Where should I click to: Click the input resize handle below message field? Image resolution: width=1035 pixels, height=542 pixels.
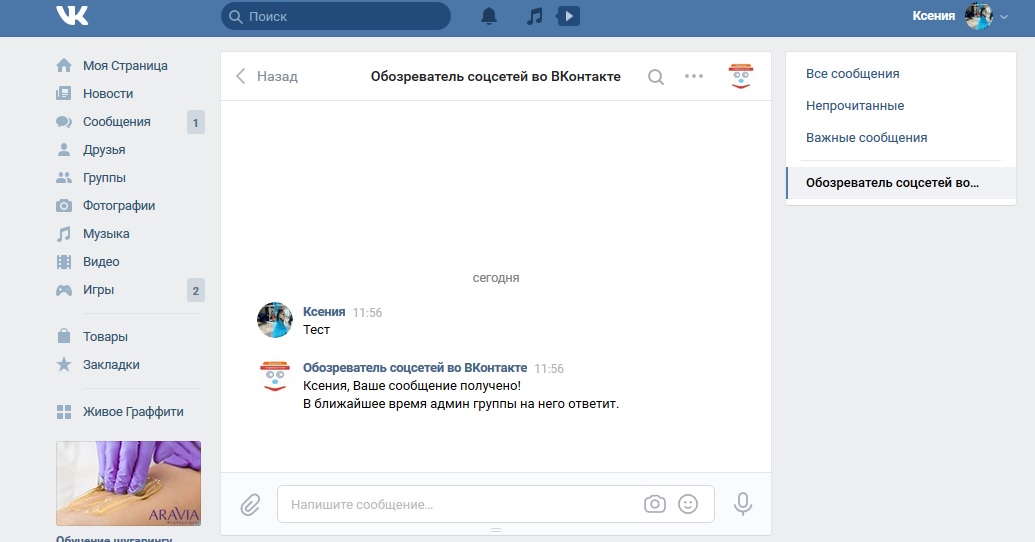tap(496, 530)
